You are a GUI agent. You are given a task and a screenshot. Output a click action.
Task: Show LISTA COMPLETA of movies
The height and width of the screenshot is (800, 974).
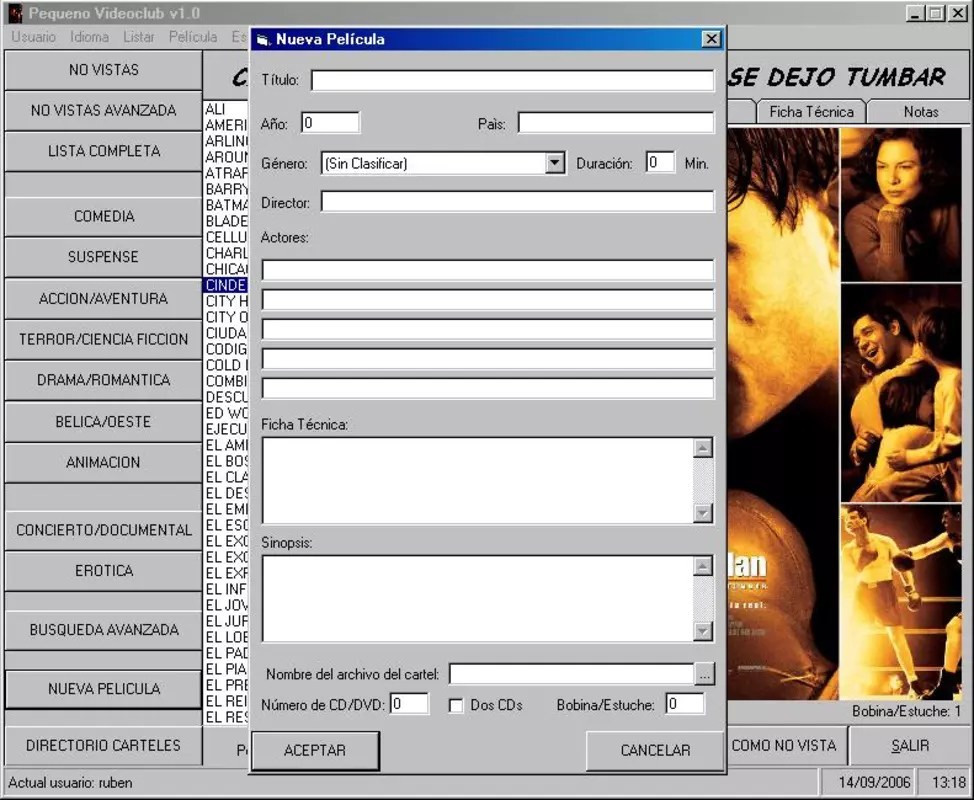[104, 151]
